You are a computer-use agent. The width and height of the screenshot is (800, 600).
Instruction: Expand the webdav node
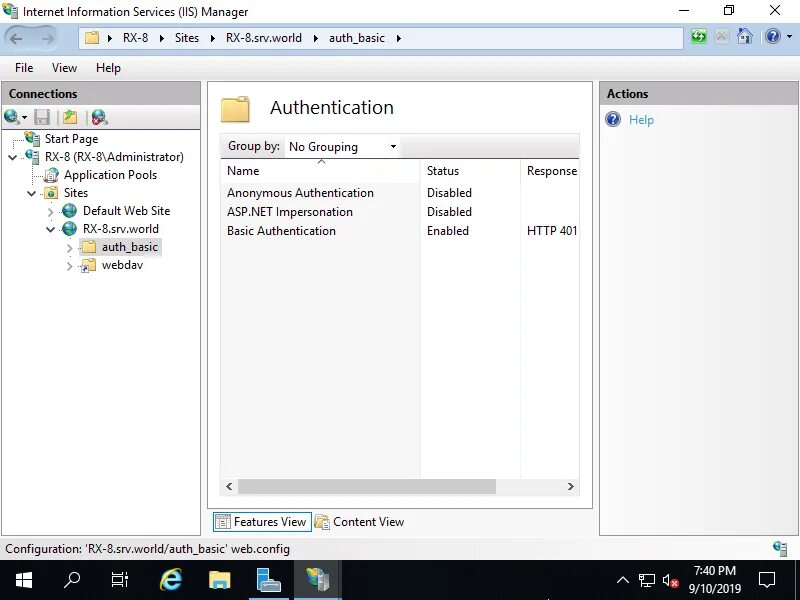[x=69, y=266]
